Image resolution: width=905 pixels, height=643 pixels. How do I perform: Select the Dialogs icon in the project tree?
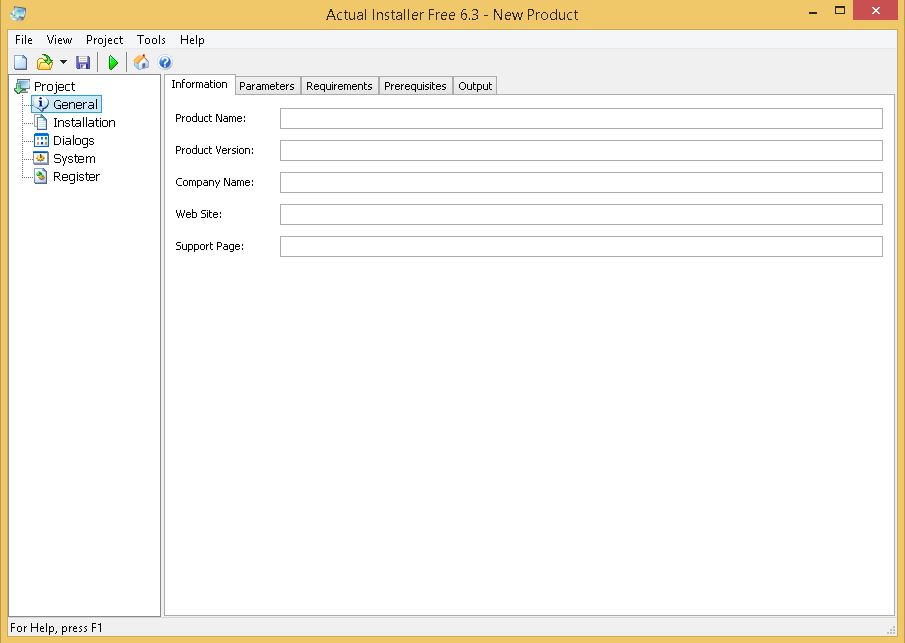pyautogui.click(x=42, y=140)
